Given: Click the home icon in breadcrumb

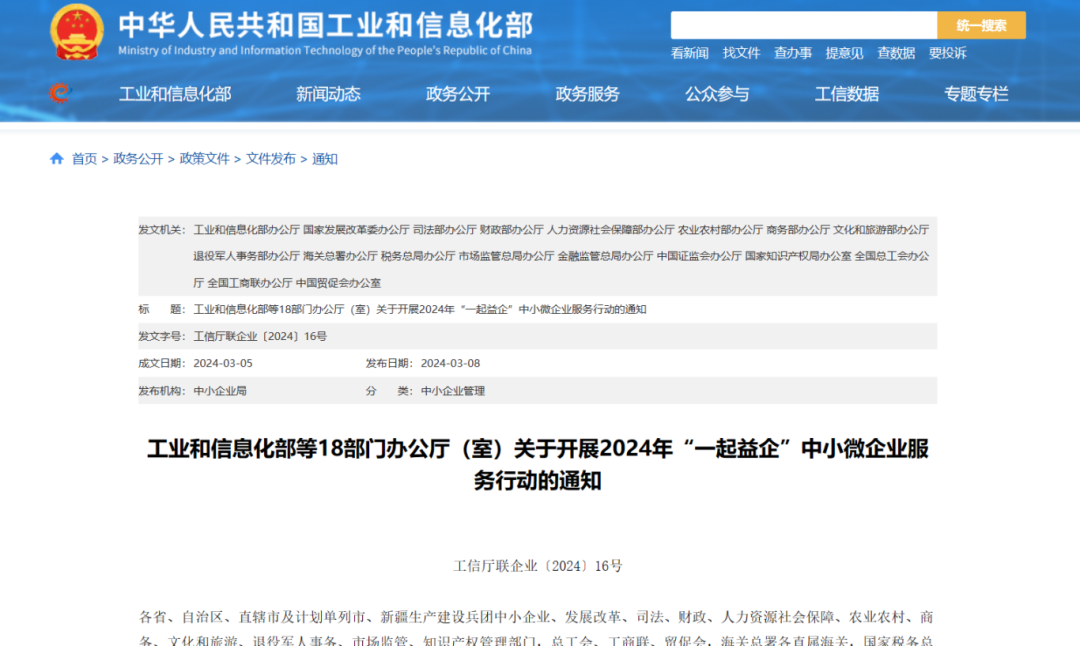Looking at the screenshot, I should (x=57, y=159).
